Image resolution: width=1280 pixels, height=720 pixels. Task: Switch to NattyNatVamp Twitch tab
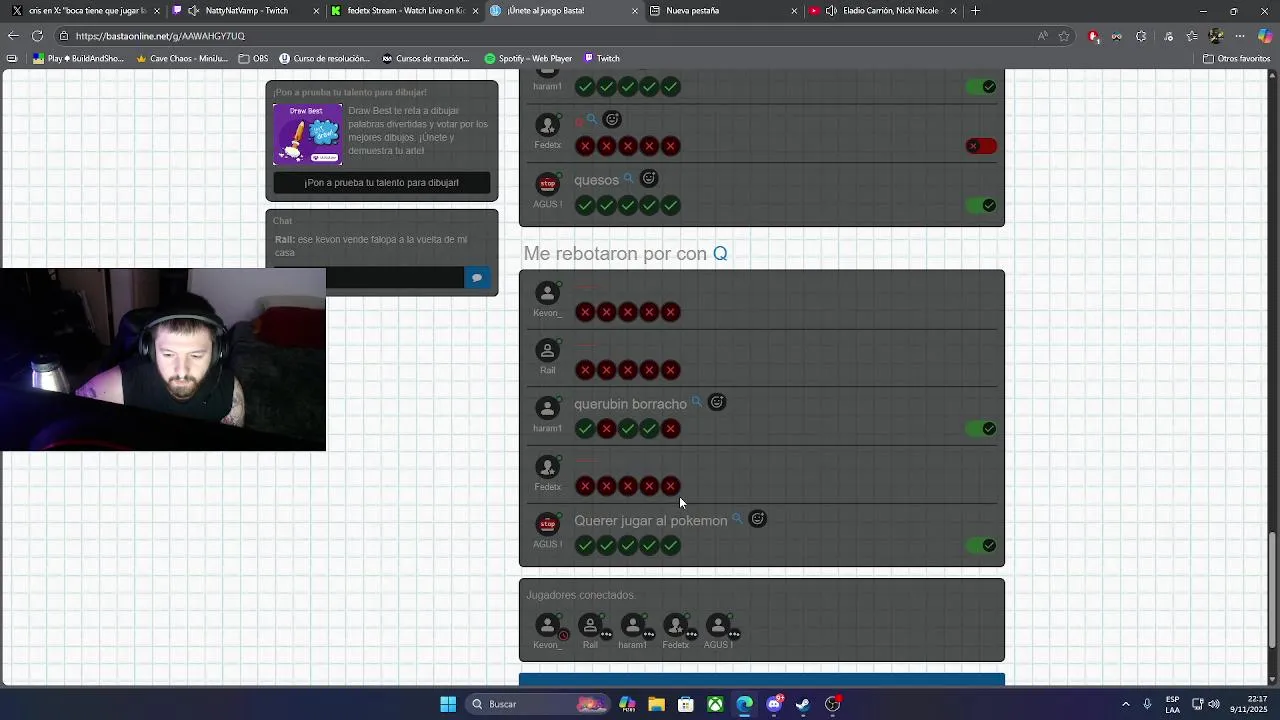tap(246, 11)
